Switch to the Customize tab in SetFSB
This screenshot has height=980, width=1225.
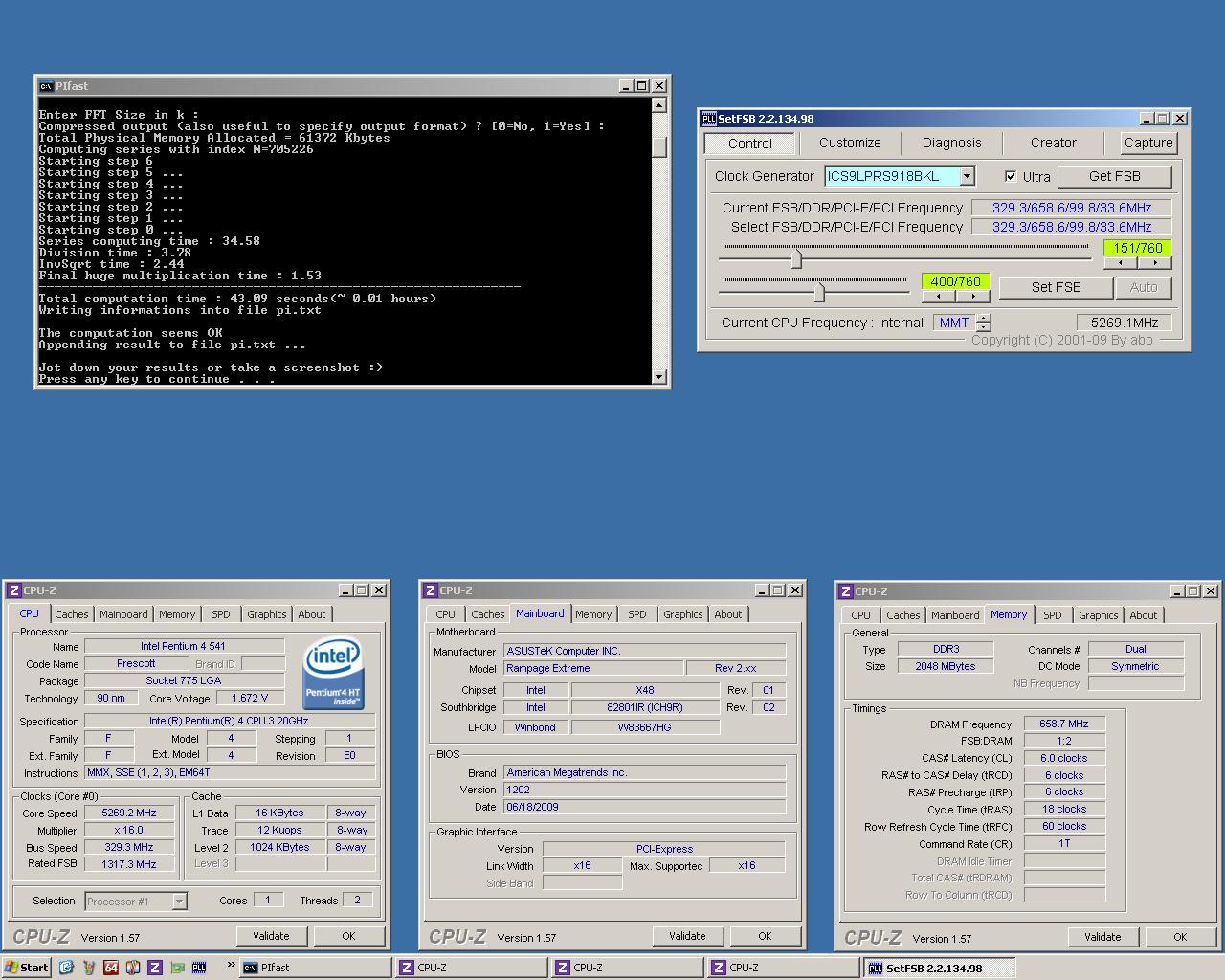tap(850, 143)
